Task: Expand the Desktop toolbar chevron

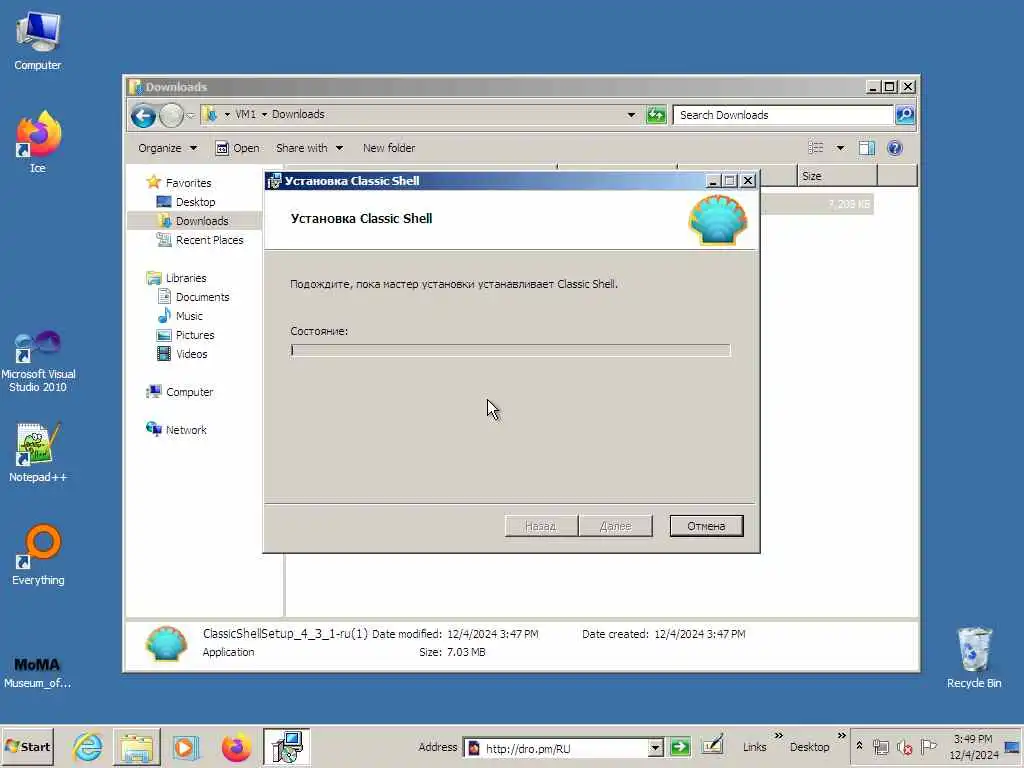Action: coord(842,736)
